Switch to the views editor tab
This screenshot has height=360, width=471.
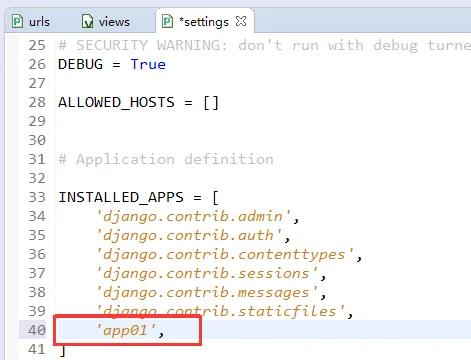click(106, 22)
